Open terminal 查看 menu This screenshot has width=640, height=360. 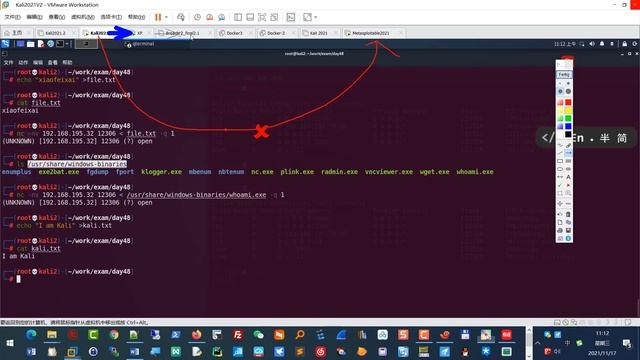pos(52,62)
